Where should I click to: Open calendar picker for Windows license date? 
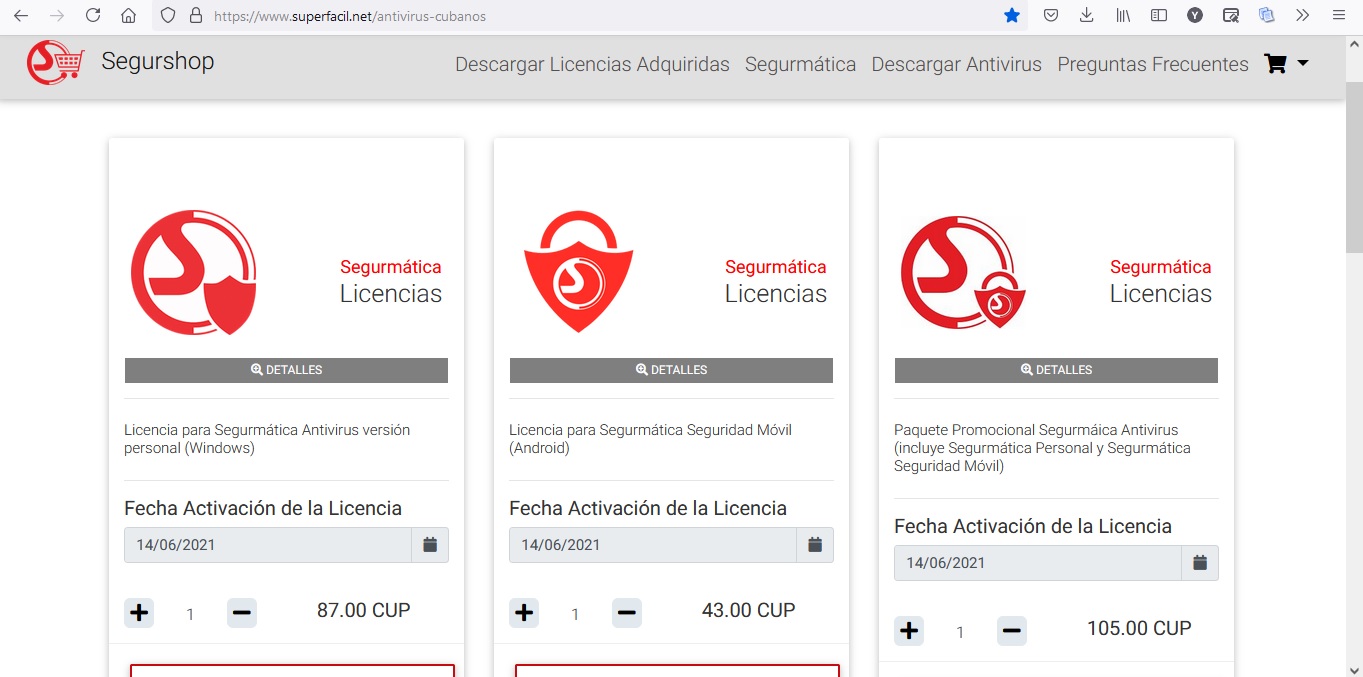tap(430, 545)
